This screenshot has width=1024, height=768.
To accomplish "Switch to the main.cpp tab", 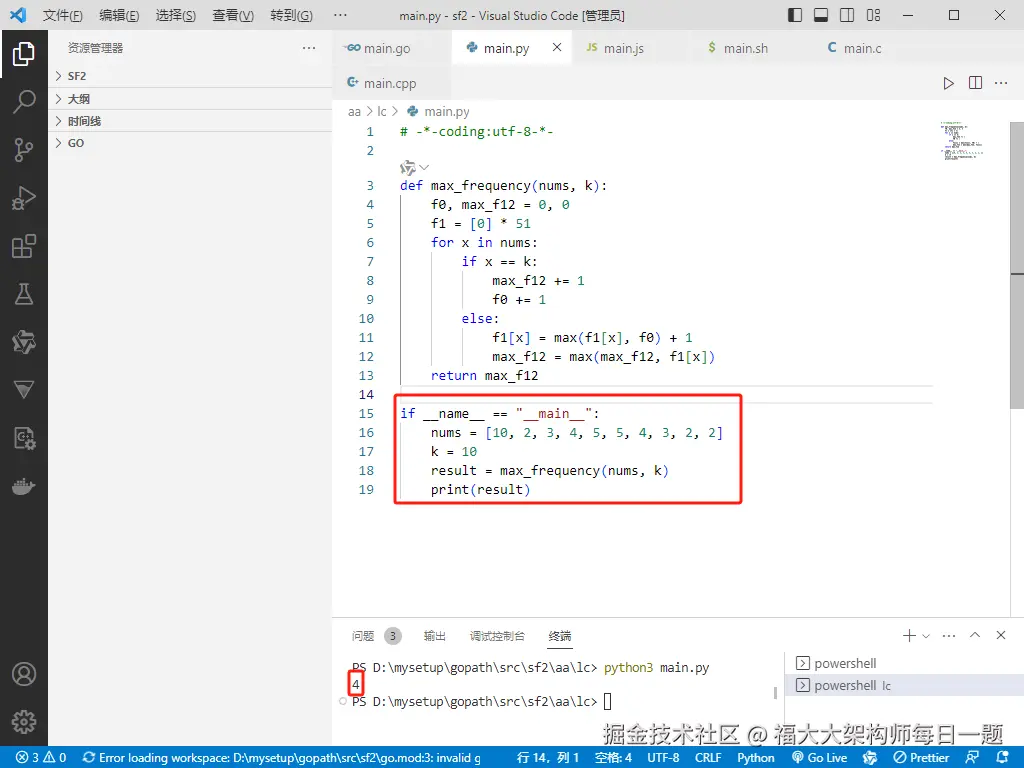I will click(x=392, y=83).
